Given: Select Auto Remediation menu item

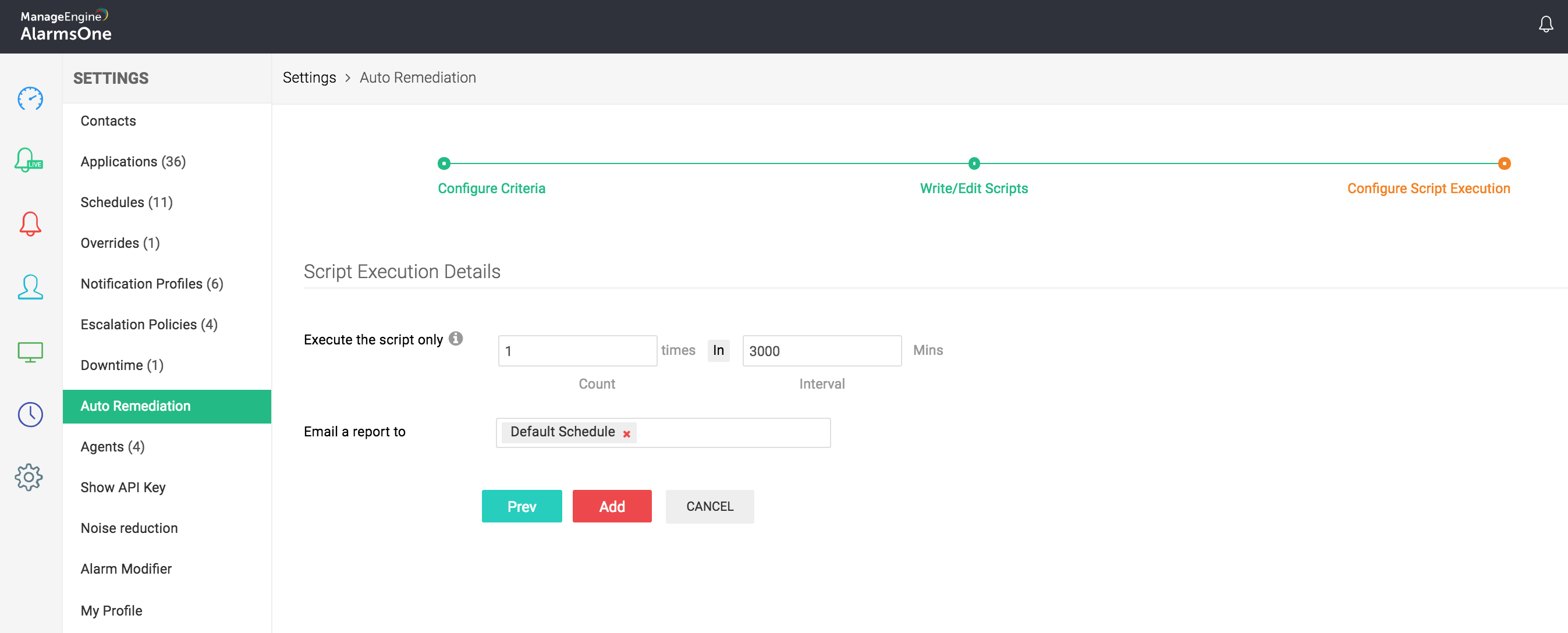Looking at the screenshot, I should pos(167,407).
